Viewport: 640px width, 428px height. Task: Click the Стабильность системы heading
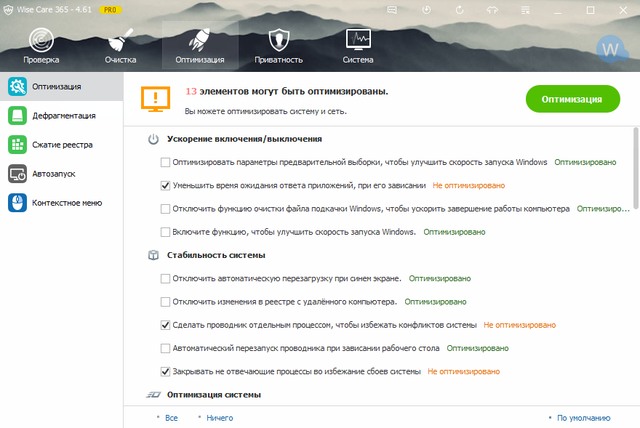point(216,255)
